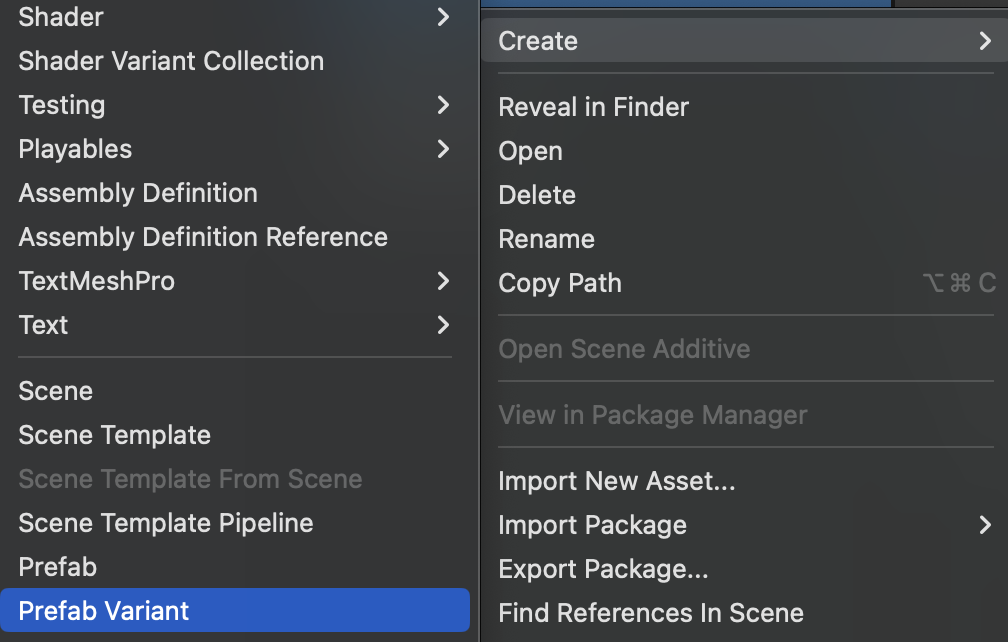1008x642 pixels.
Task: Choose Import New Asset
Action: [617, 481]
